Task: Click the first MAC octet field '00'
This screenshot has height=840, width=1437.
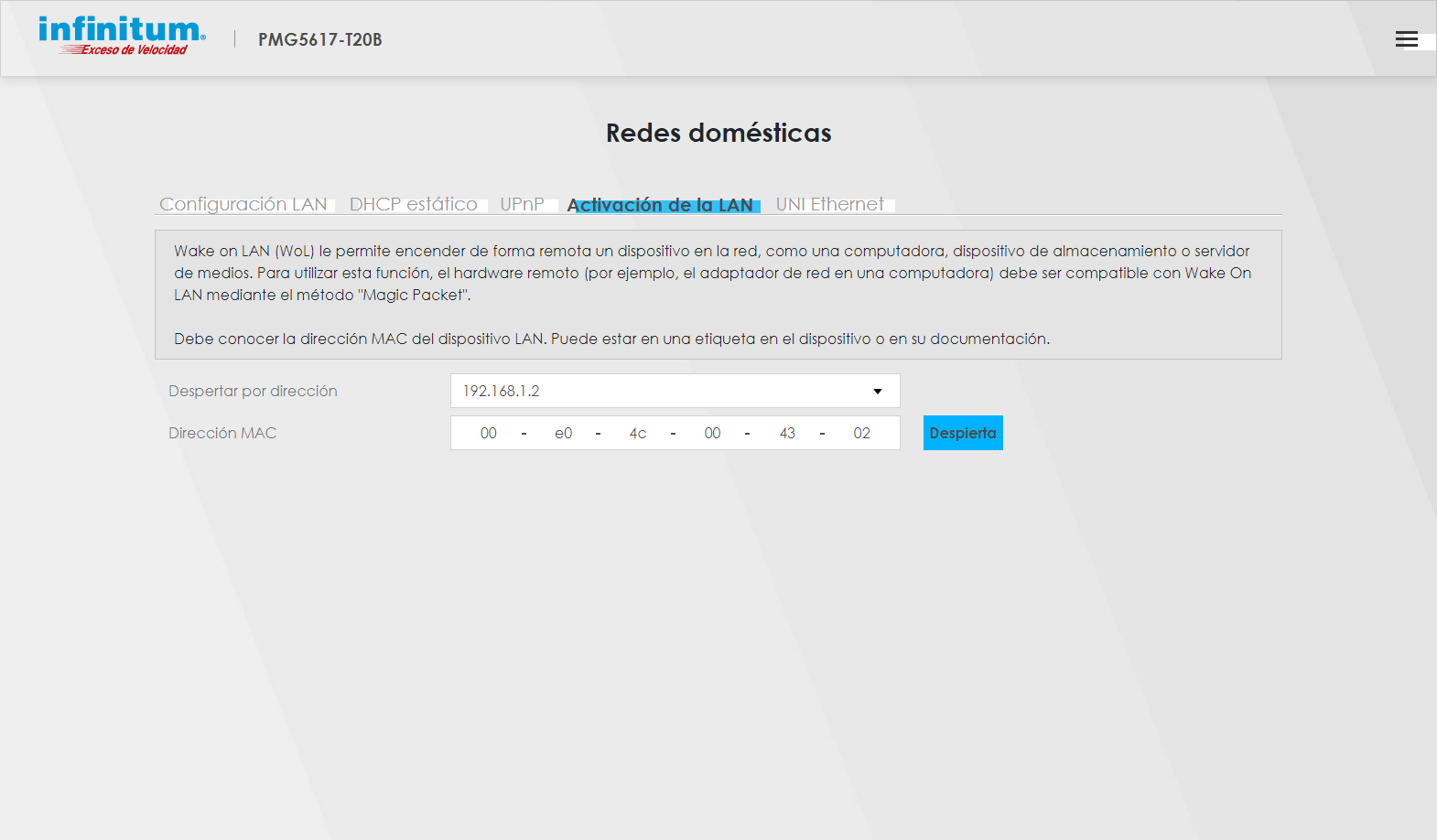Action: 489,434
